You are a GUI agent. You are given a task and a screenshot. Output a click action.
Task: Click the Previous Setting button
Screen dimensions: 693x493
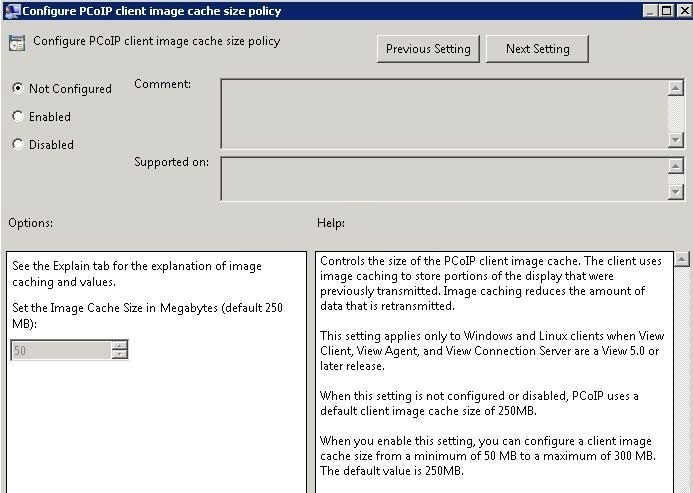pyautogui.click(x=428, y=49)
